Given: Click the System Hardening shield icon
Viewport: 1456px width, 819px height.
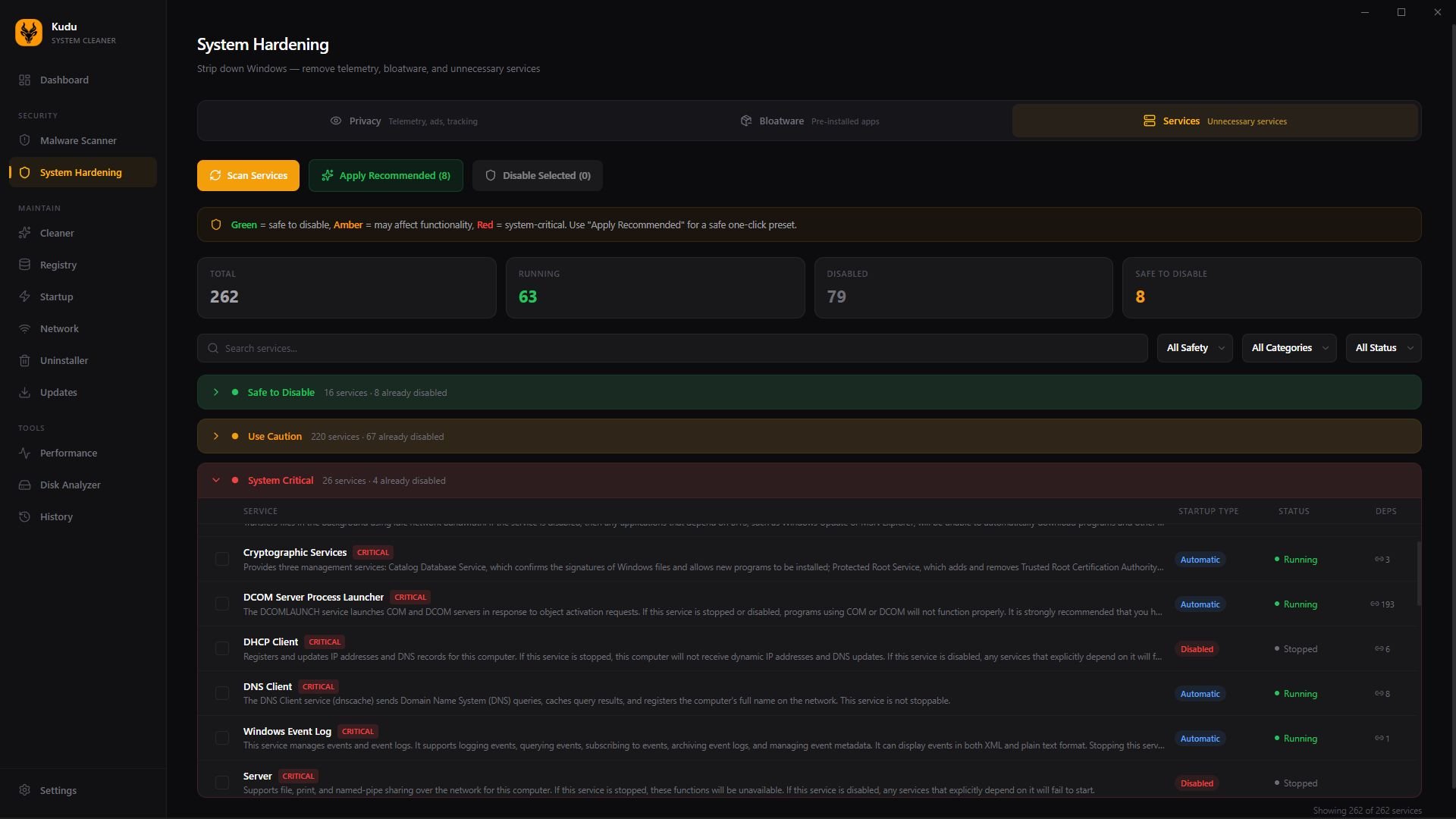Looking at the screenshot, I should pos(24,173).
